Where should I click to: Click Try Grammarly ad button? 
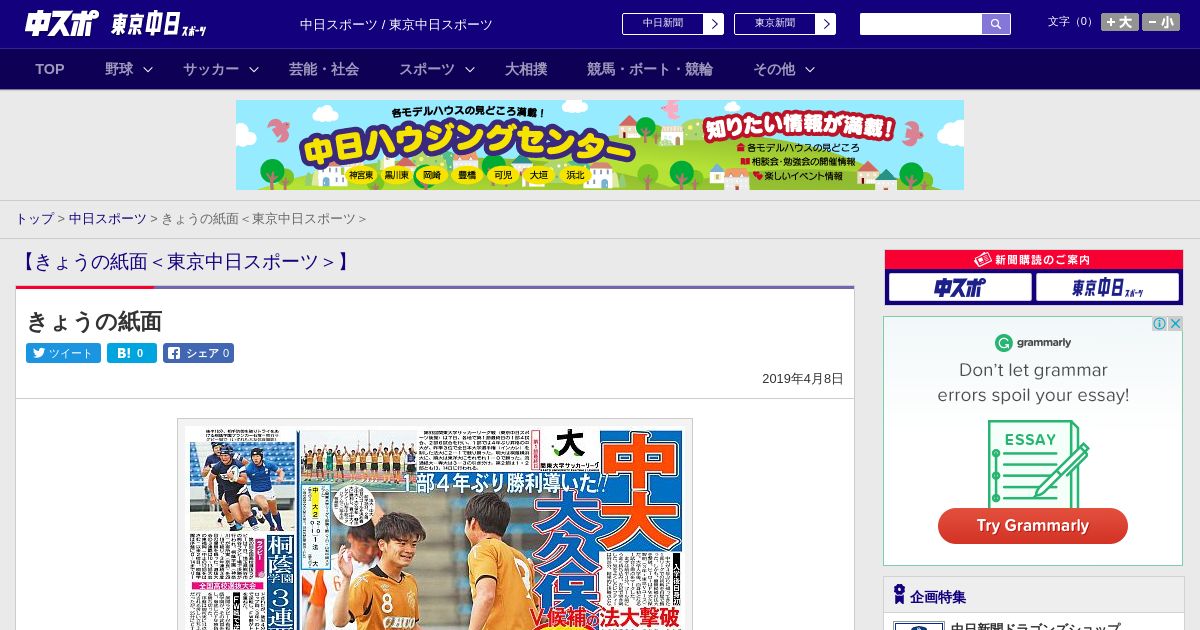coord(1033,526)
